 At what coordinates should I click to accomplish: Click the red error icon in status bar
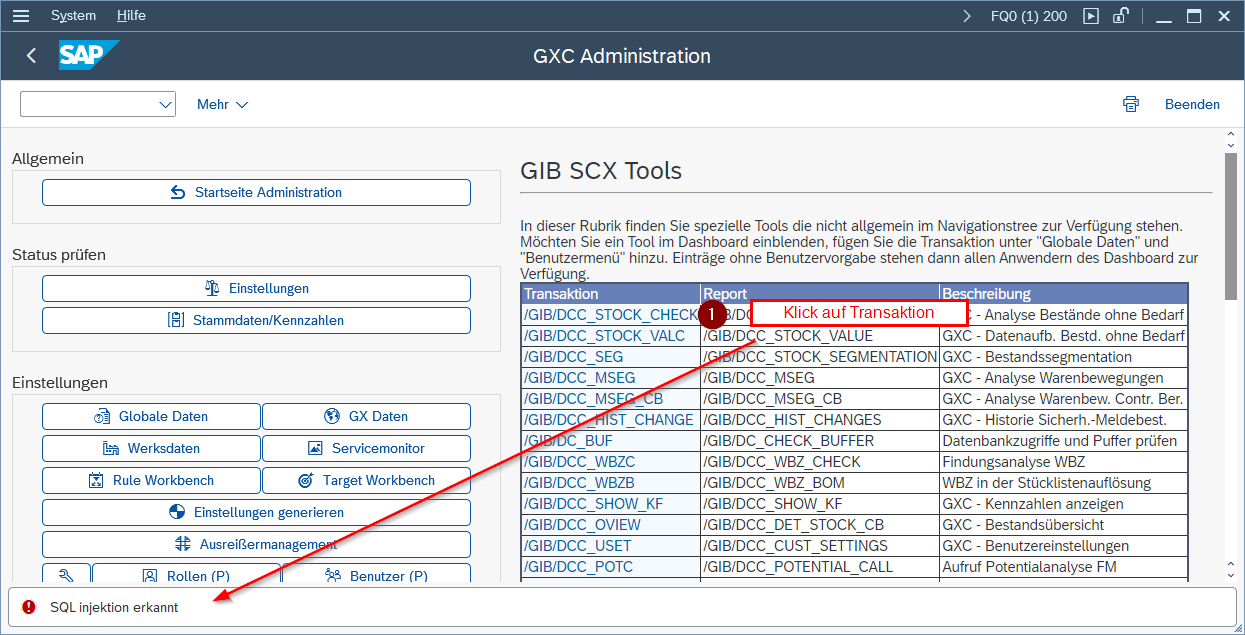(x=29, y=607)
